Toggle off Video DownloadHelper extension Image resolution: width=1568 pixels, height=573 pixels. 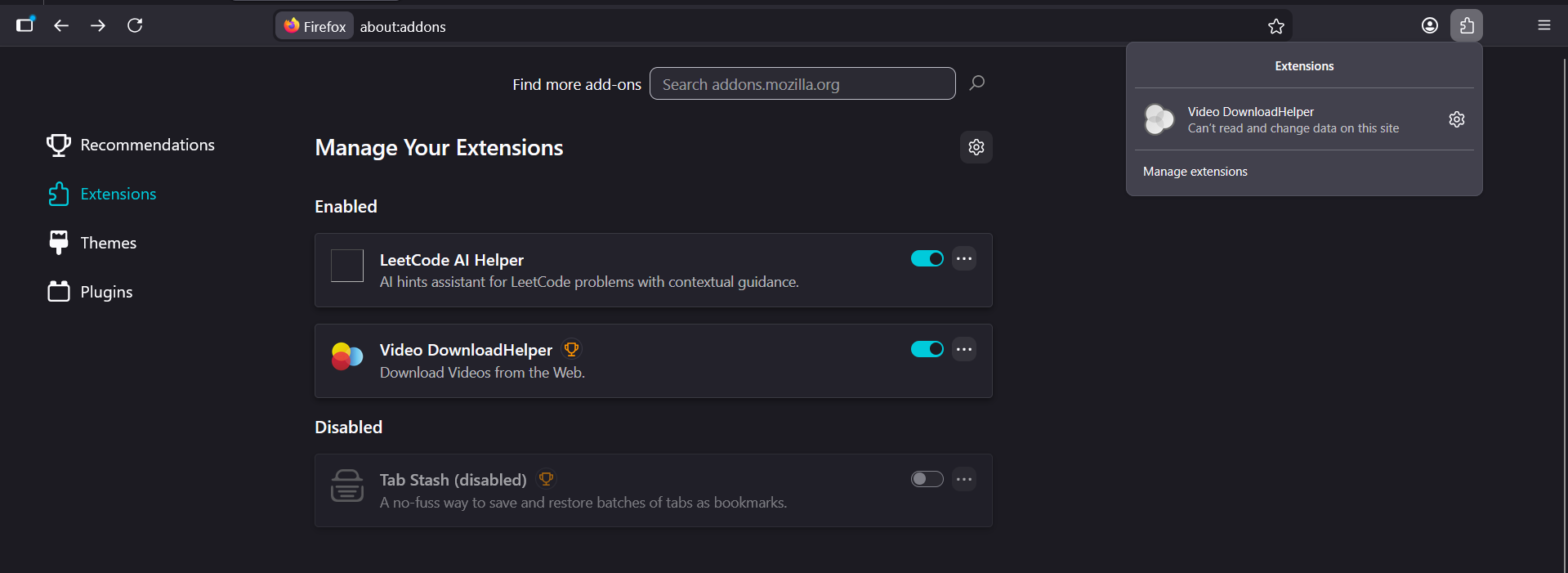[x=927, y=349]
